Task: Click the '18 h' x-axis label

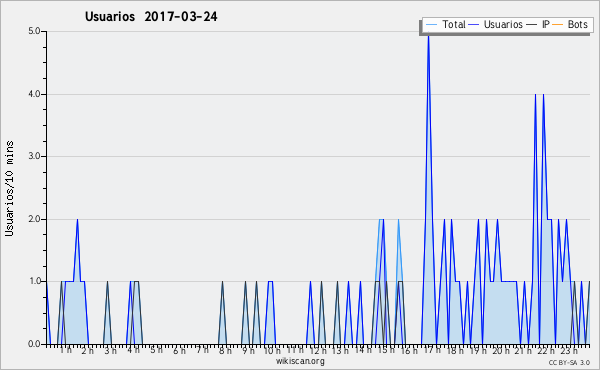Action: (x=455, y=351)
